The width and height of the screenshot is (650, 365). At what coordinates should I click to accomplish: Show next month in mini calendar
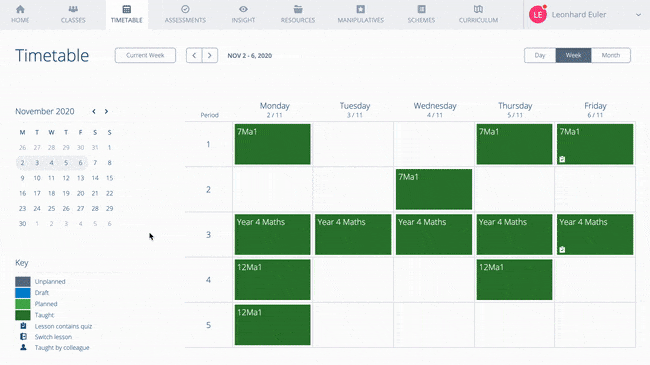tap(106, 112)
